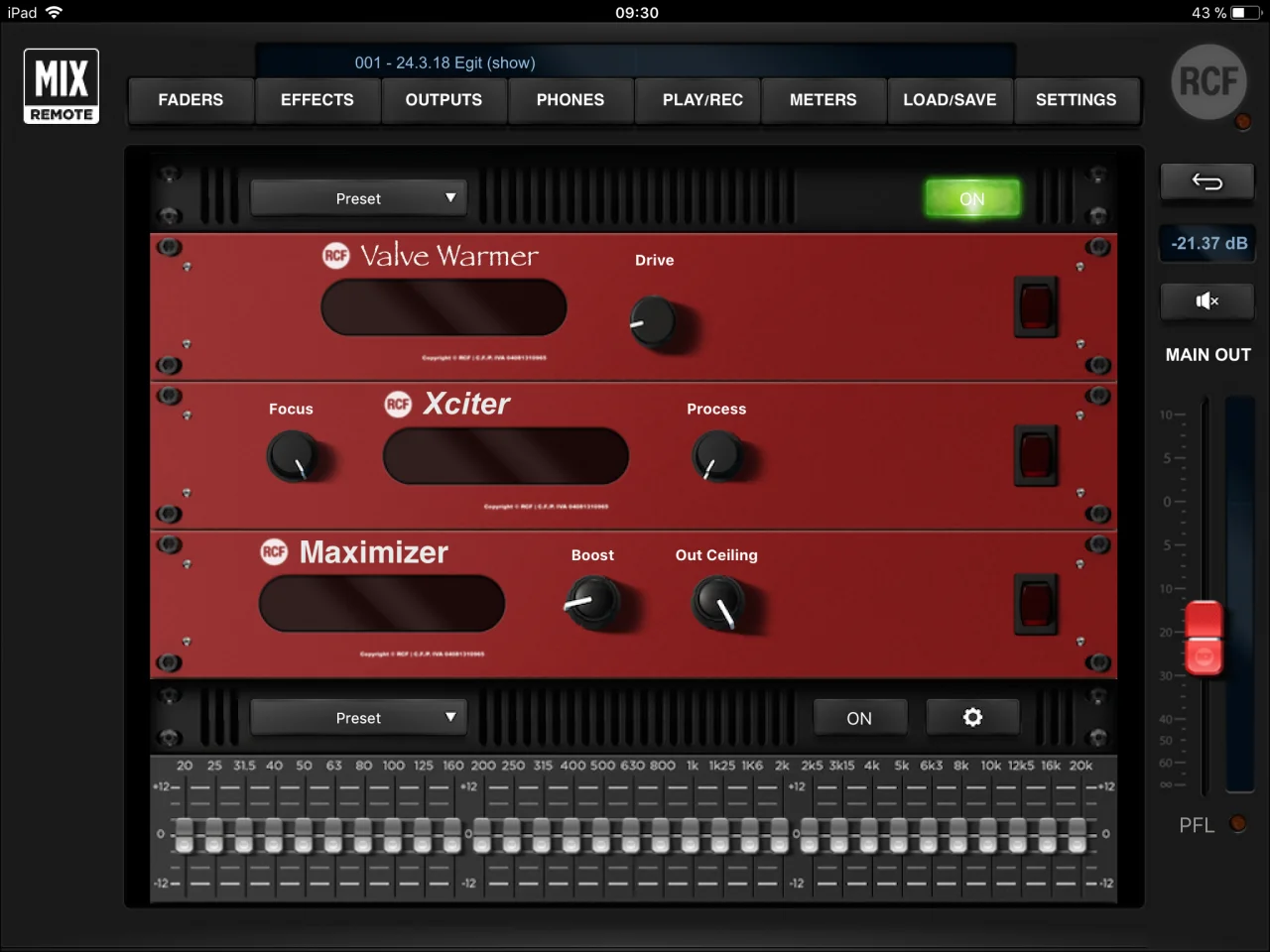Click the MIX Remote logo
Screen dimensions: 1270x952
tap(62, 86)
